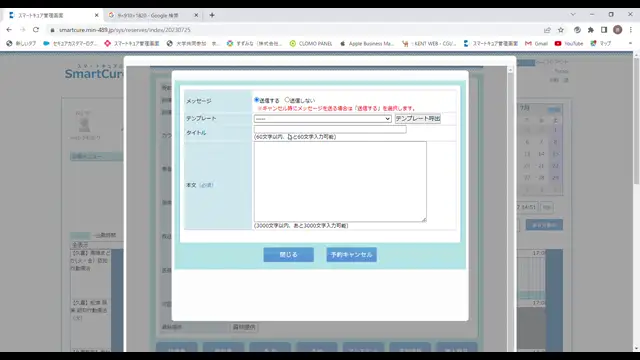Open the テンプレート dropdown list
Viewport: 640px width, 360px height.
(x=322, y=119)
